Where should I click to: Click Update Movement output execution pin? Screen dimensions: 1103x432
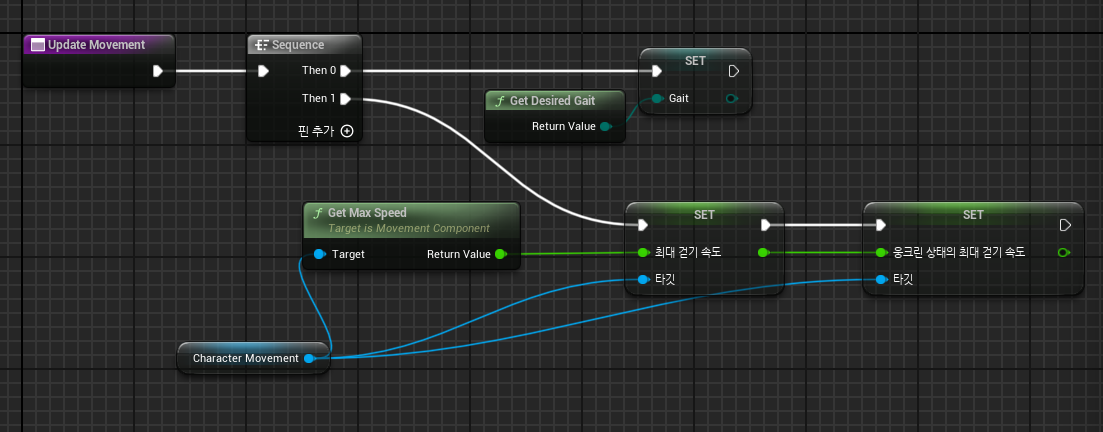pyautogui.click(x=158, y=70)
